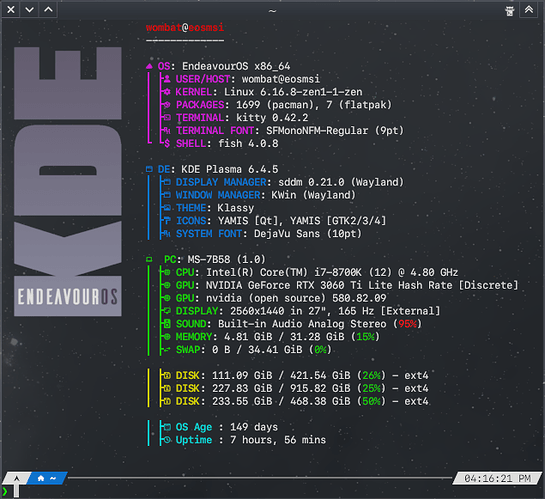Click the 04:16:21 PM clock segment

click(x=497, y=478)
